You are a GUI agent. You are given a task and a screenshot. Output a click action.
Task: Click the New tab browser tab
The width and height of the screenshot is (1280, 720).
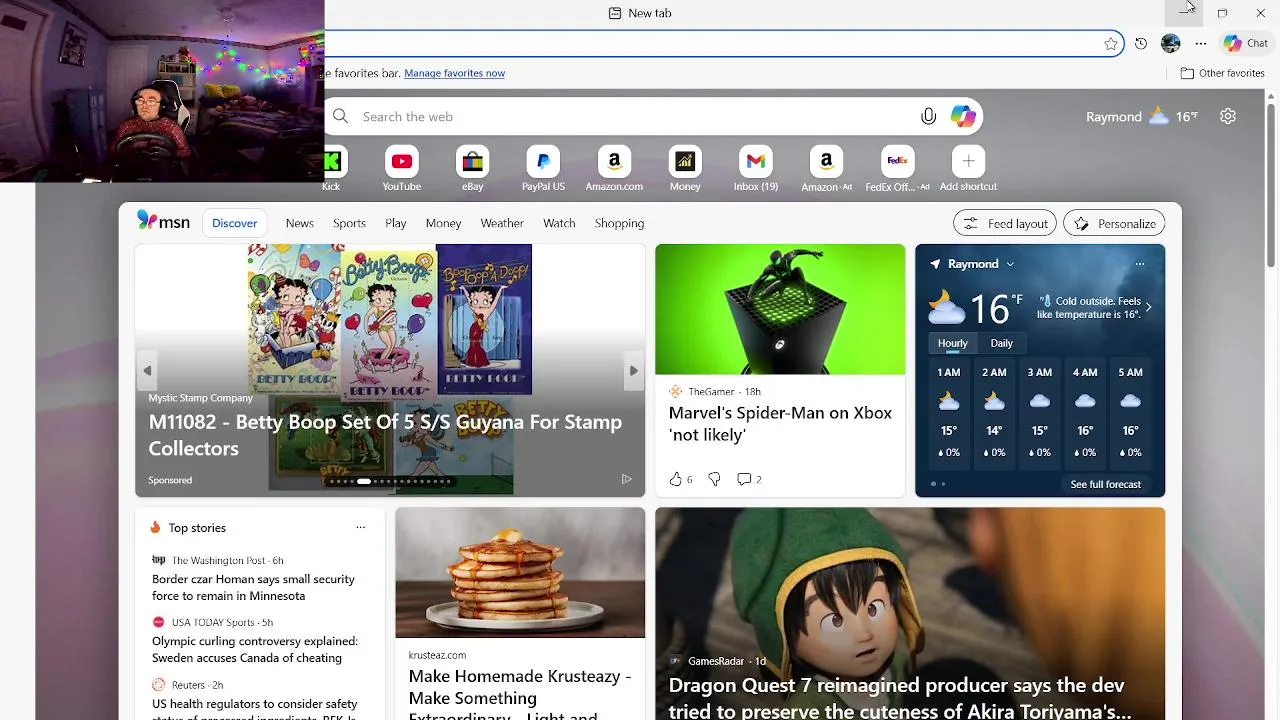(640, 13)
